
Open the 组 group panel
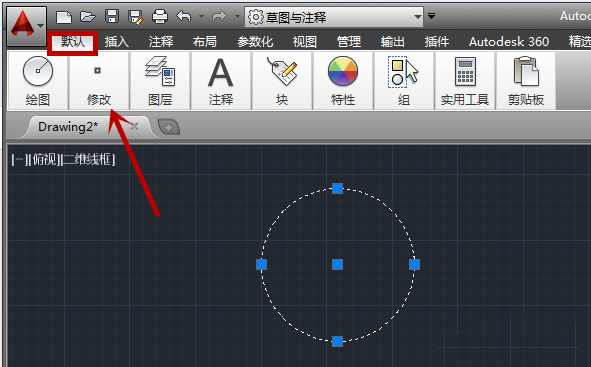point(404,81)
